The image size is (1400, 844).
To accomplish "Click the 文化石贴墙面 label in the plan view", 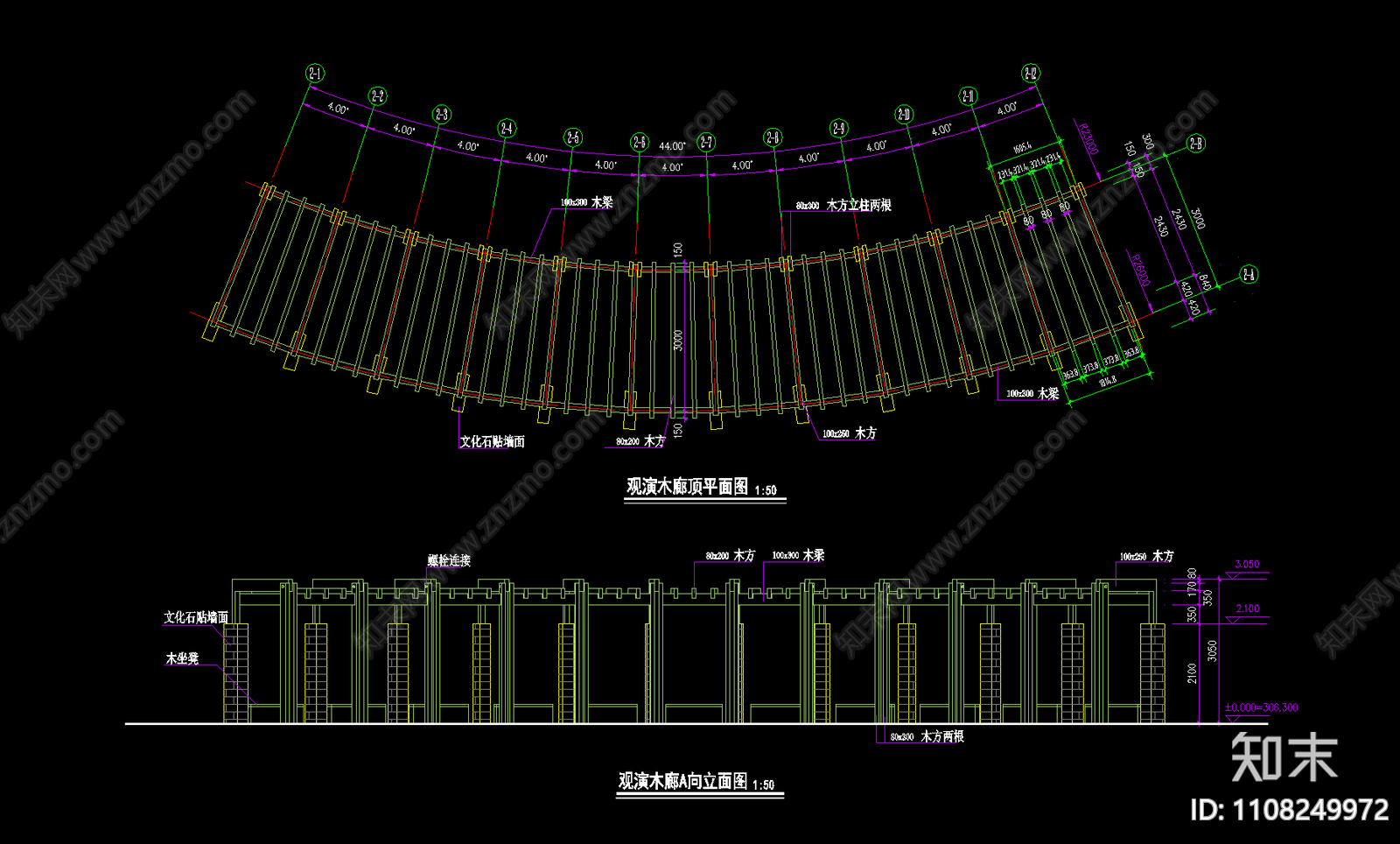I will pos(493,441).
